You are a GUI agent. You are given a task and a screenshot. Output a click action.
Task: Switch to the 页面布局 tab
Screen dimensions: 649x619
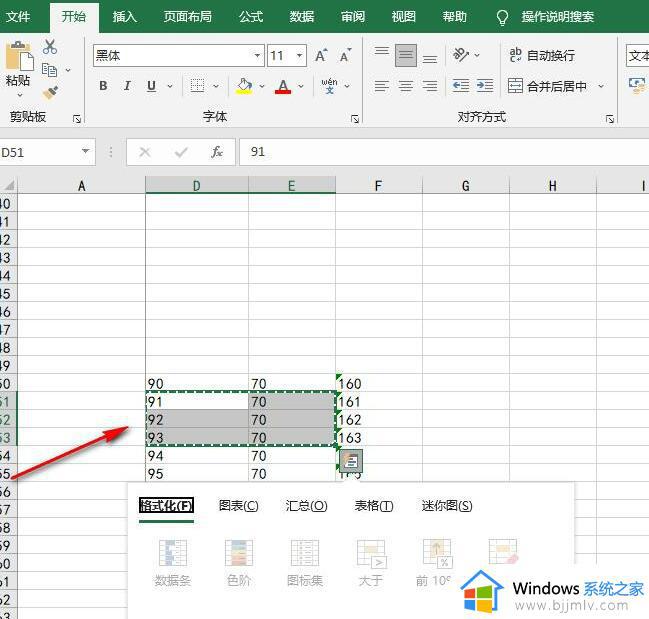pos(187,17)
